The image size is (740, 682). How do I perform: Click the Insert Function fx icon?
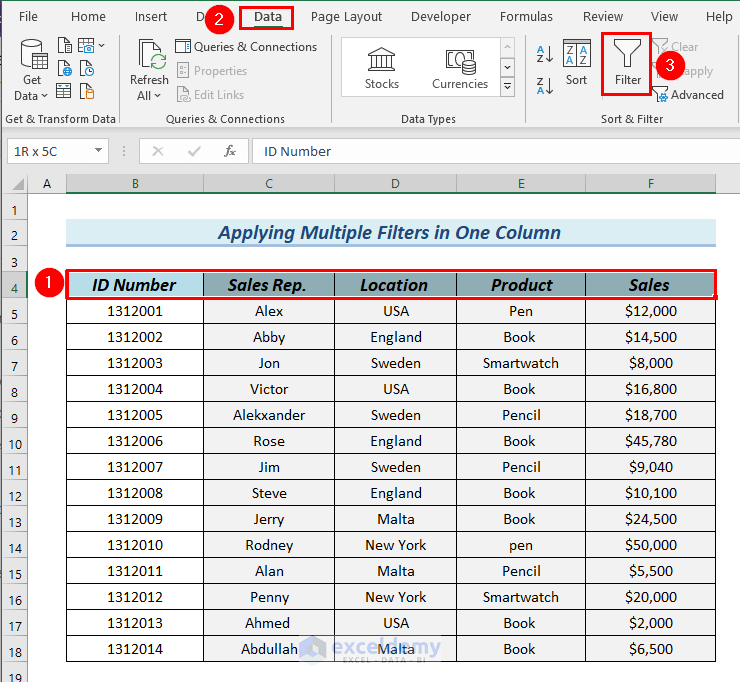[230, 151]
